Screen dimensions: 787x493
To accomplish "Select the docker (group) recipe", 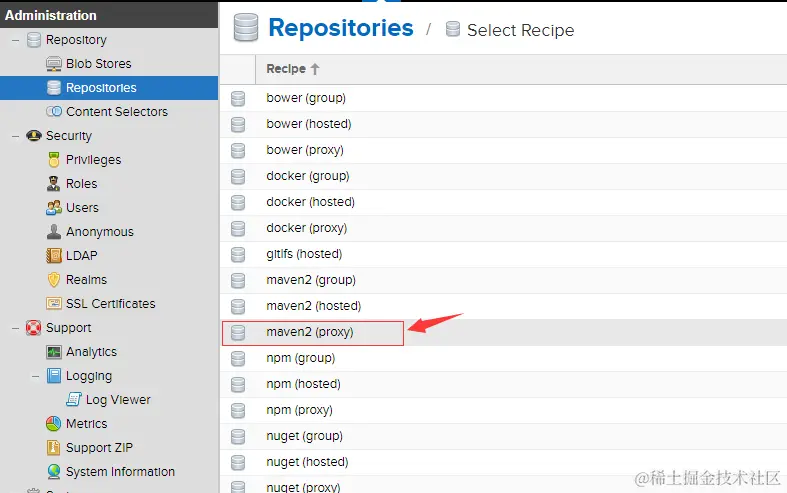I will 503,176.
